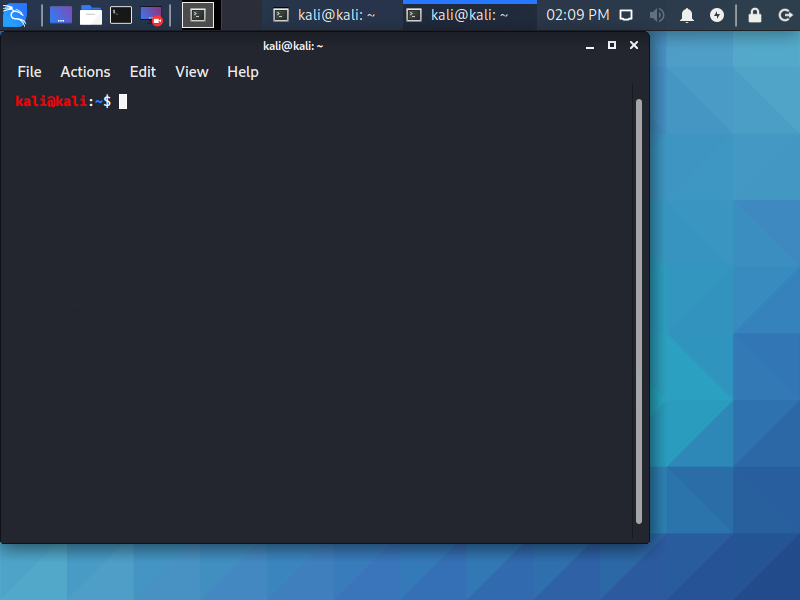Screen dimensions: 800x600
Task: Click the show desktop icon in panel
Action: pos(61,15)
